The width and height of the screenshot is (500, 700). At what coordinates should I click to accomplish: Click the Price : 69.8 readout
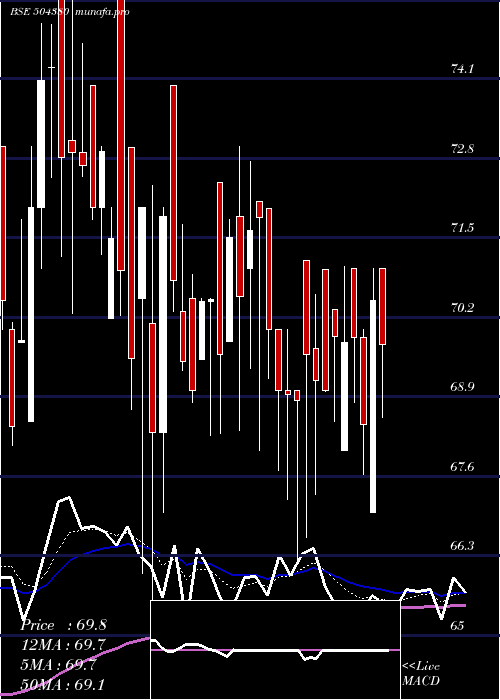[63, 625]
